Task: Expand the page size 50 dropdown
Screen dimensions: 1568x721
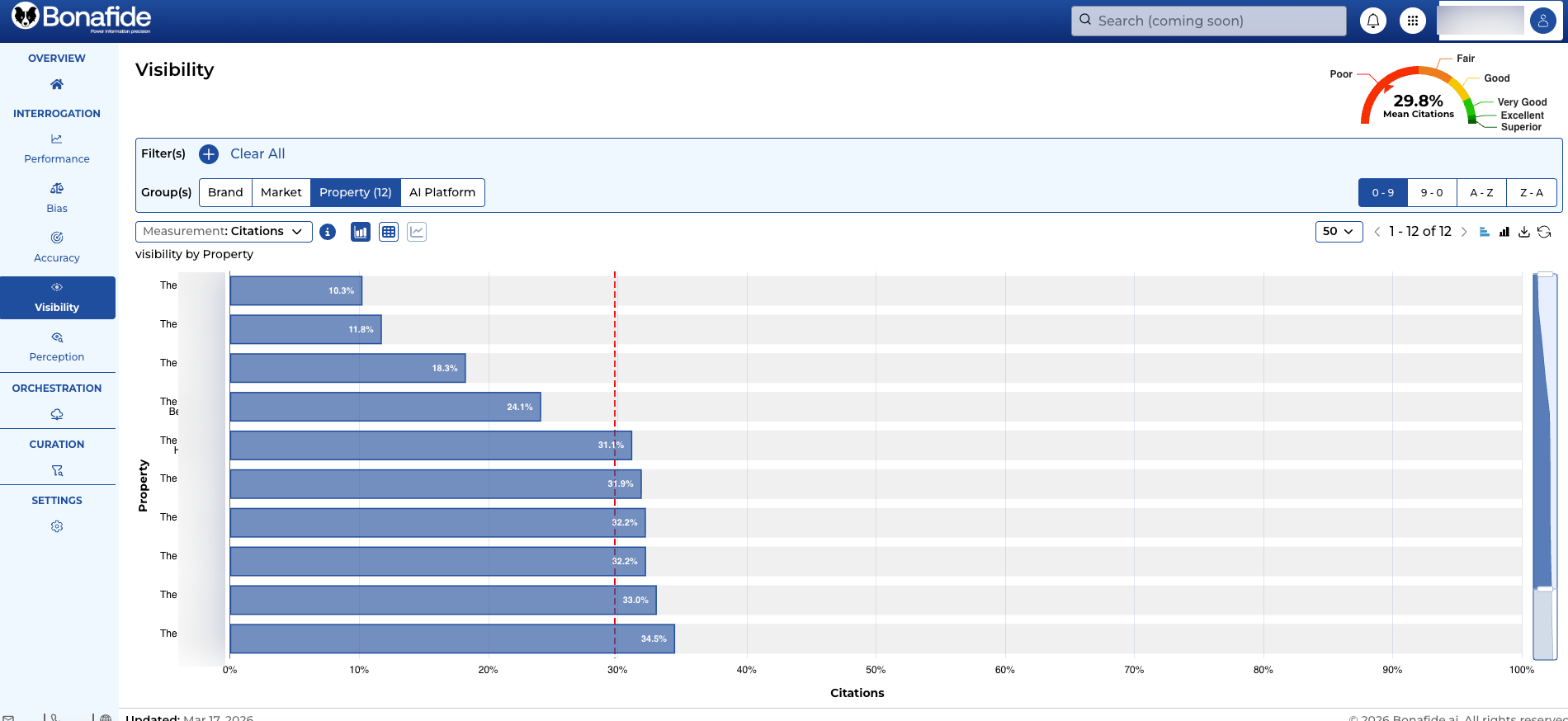Action: [x=1339, y=232]
